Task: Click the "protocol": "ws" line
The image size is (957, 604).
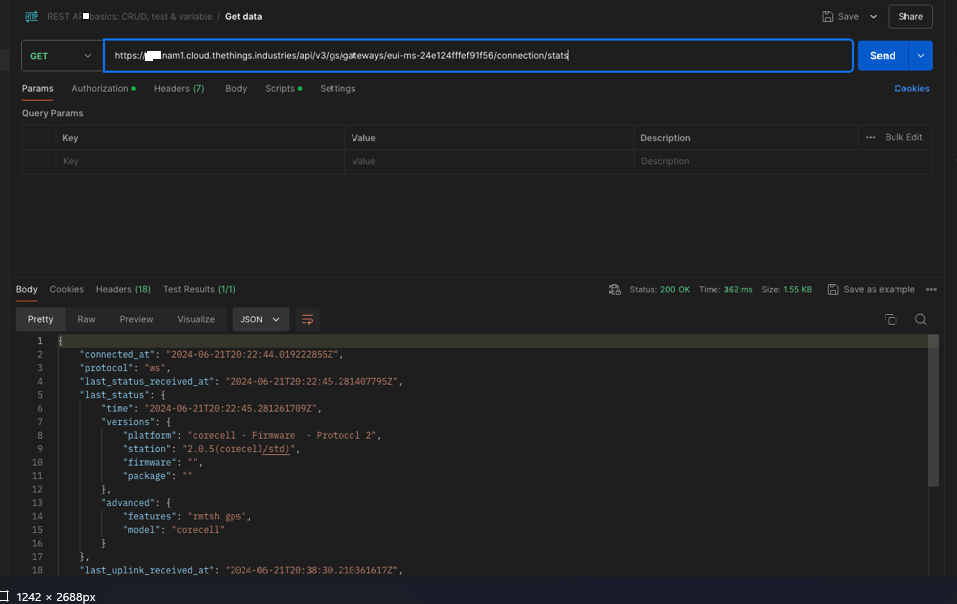Action: (x=125, y=368)
